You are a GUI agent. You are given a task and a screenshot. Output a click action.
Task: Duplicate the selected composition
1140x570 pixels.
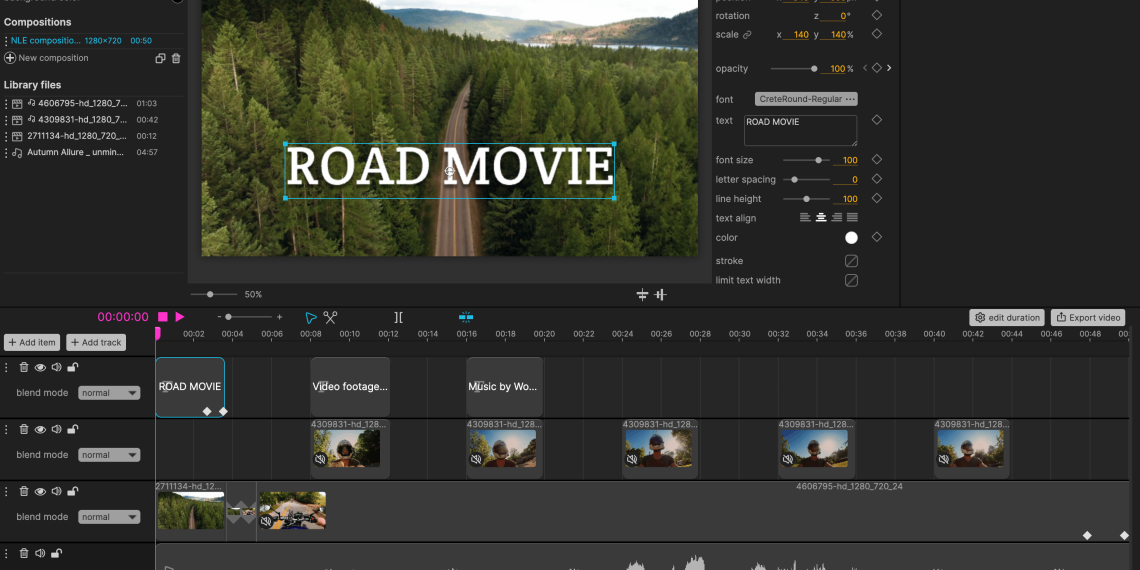tap(160, 59)
